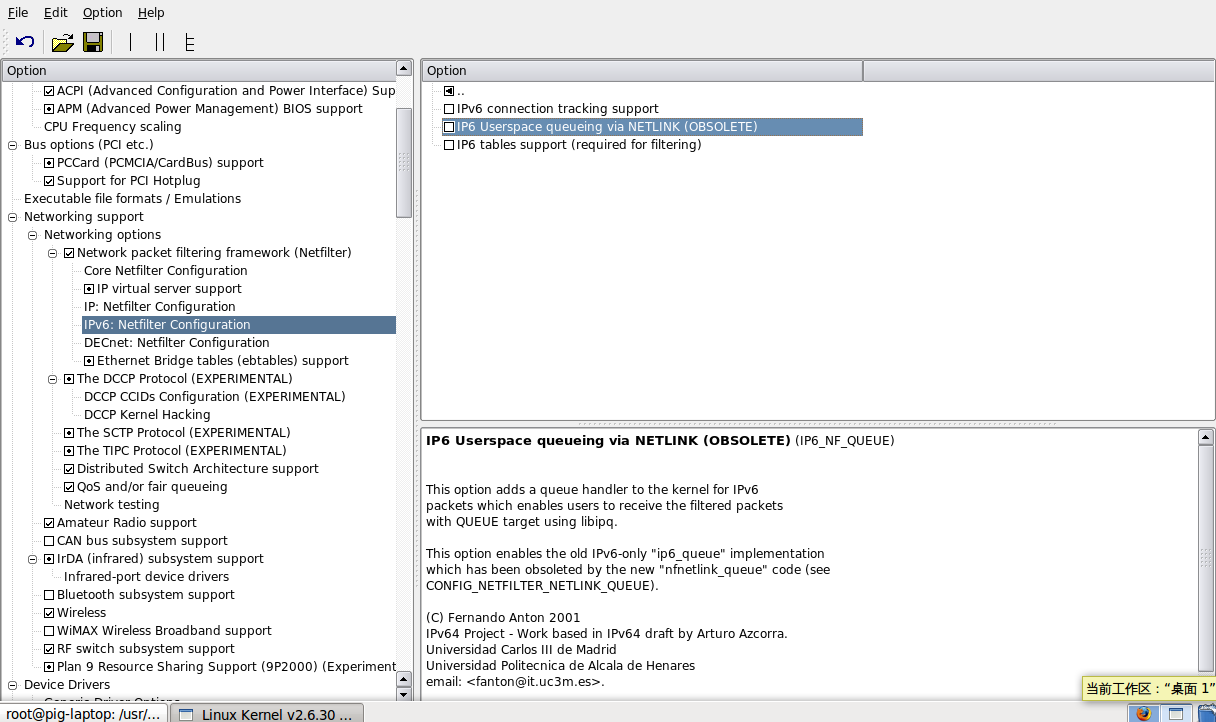Select DCCP Kernel Hacking
This screenshot has width=1216, height=722.
(x=147, y=415)
